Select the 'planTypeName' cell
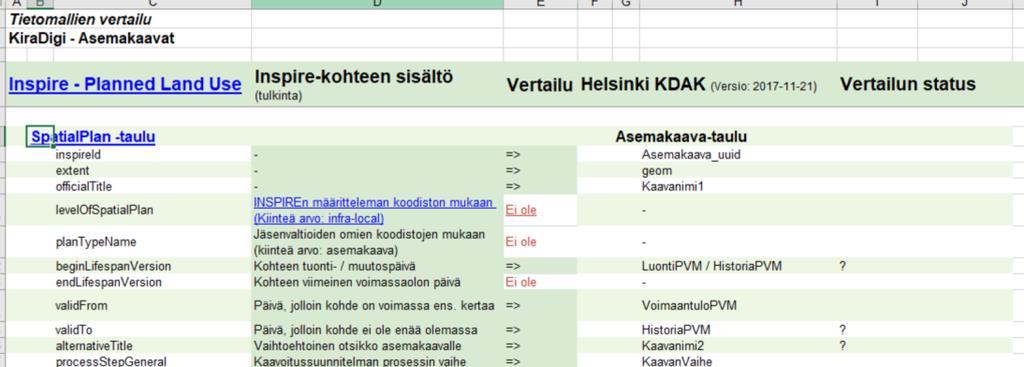 [x=96, y=242]
